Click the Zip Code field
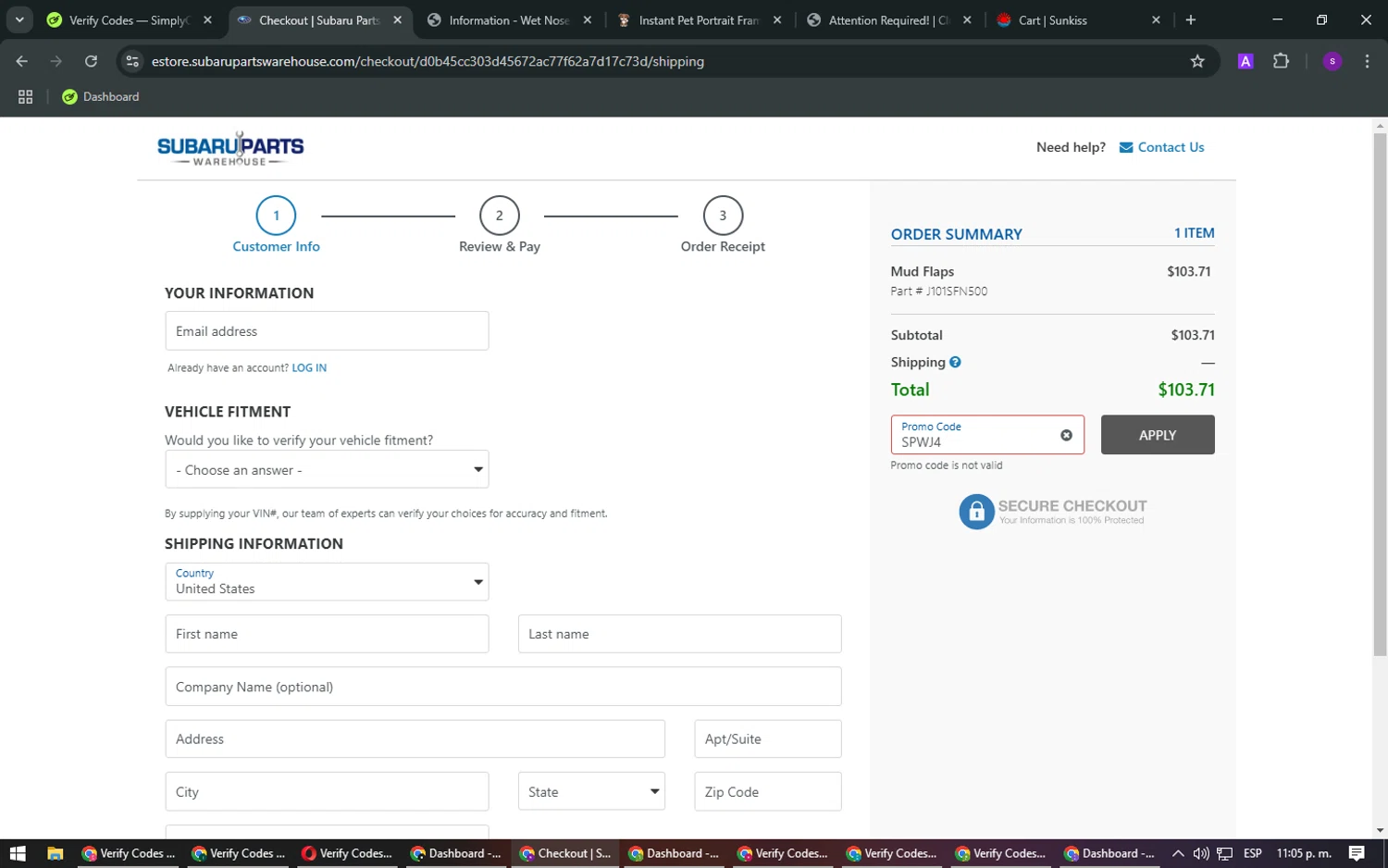 tap(768, 791)
